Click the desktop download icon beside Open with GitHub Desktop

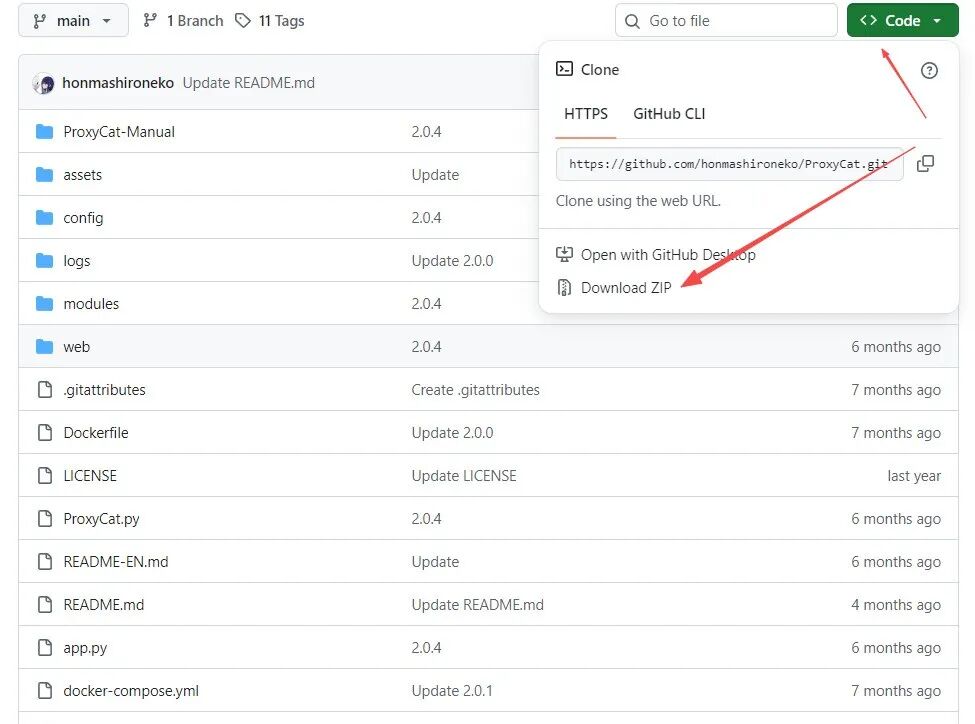click(564, 254)
